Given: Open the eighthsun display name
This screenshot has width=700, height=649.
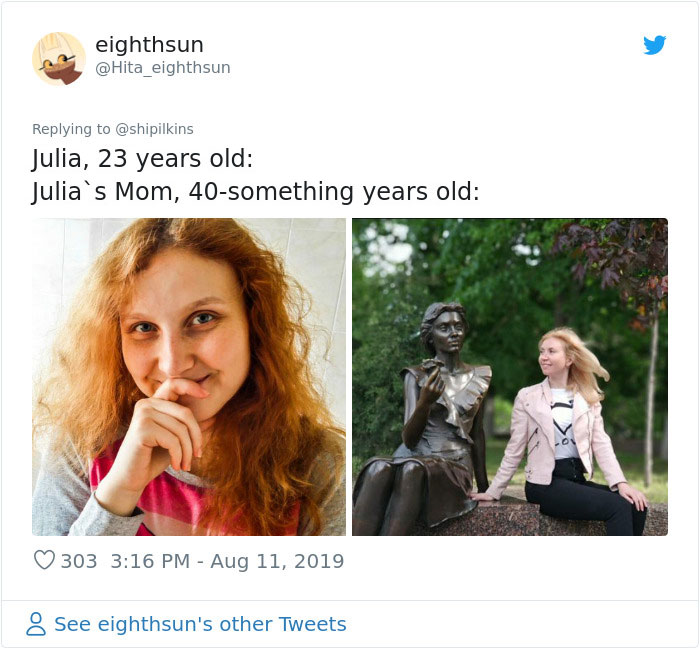Looking at the screenshot, I should 150,45.
